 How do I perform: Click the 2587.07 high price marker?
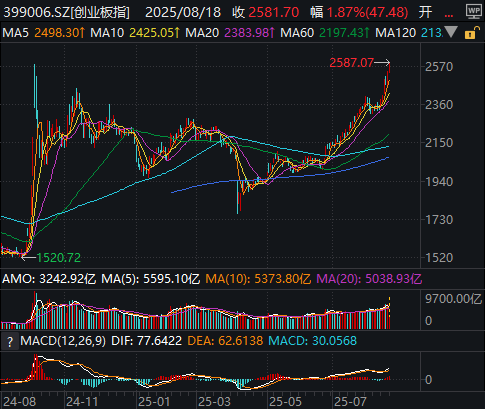(351, 63)
